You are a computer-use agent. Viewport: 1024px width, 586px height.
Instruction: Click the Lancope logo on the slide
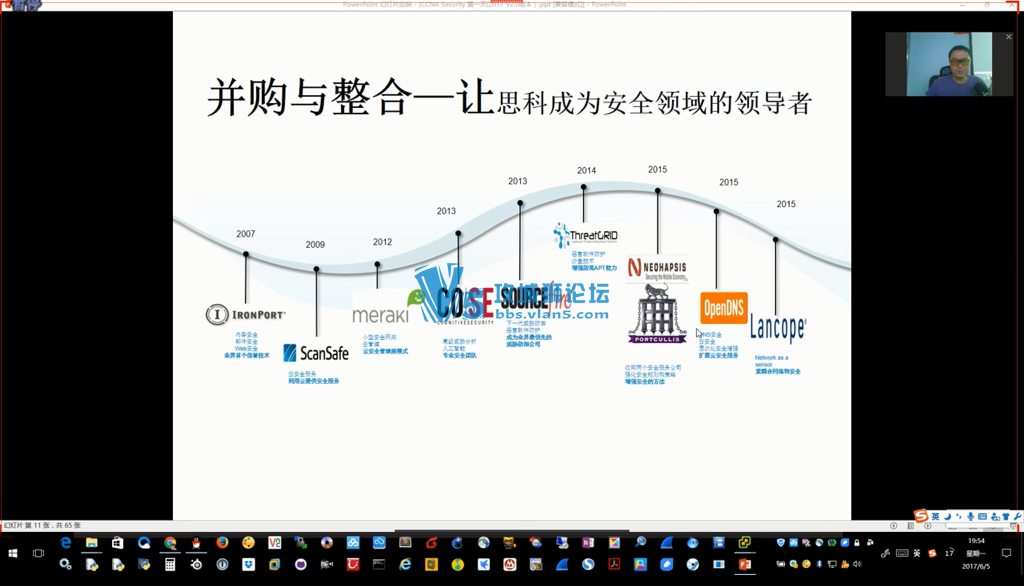(x=778, y=327)
